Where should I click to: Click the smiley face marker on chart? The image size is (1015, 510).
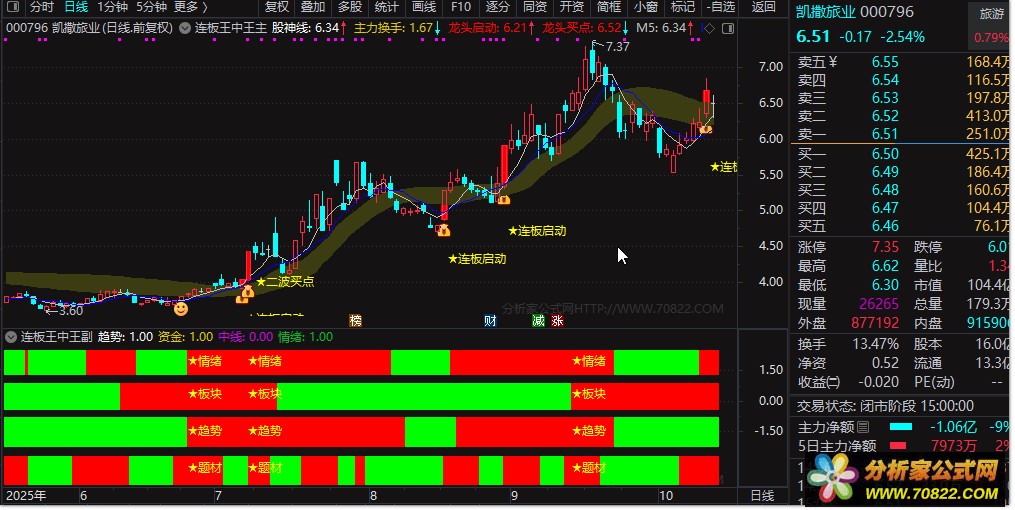click(x=181, y=309)
